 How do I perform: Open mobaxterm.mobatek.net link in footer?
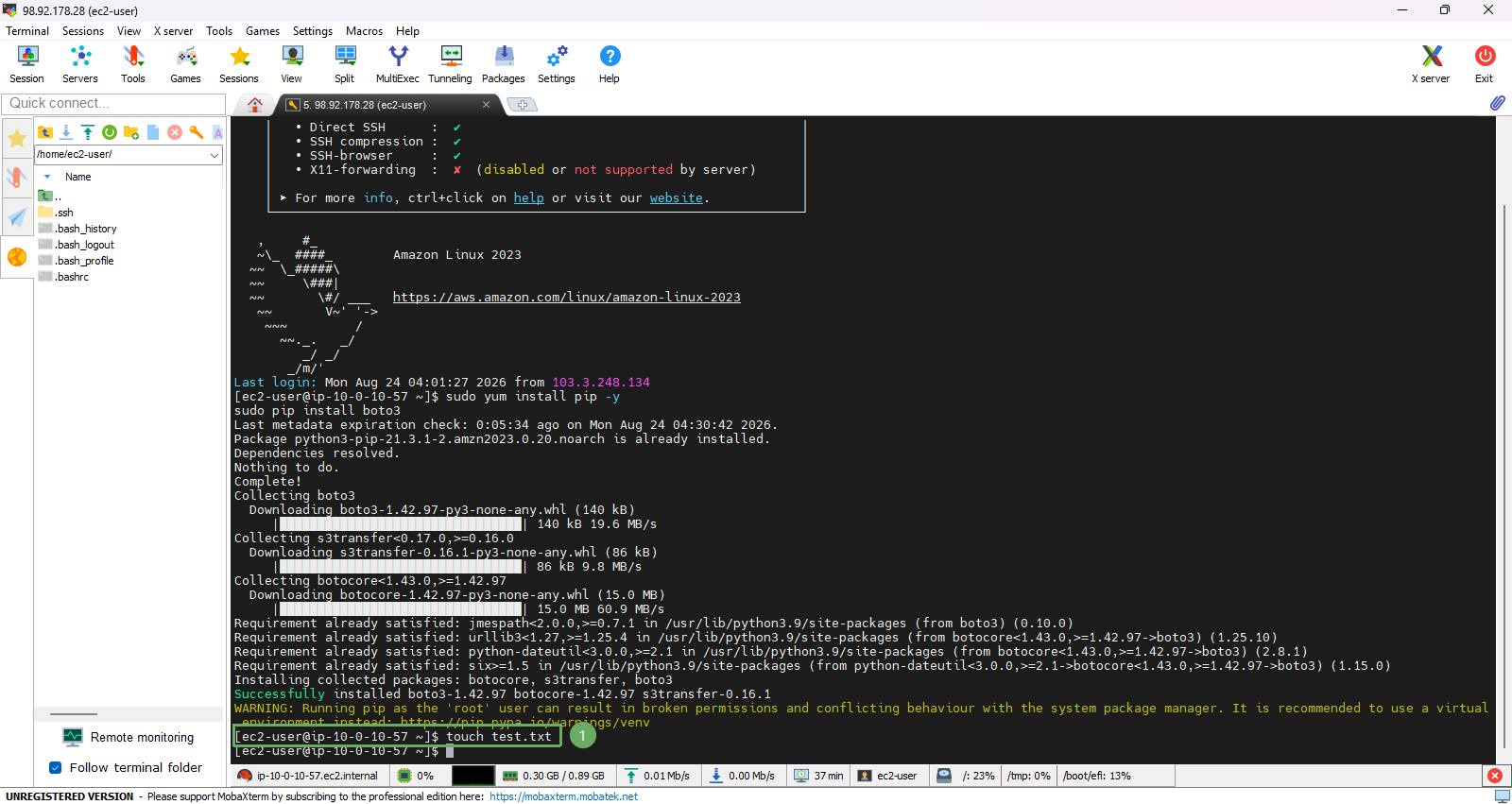tap(563, 796)
